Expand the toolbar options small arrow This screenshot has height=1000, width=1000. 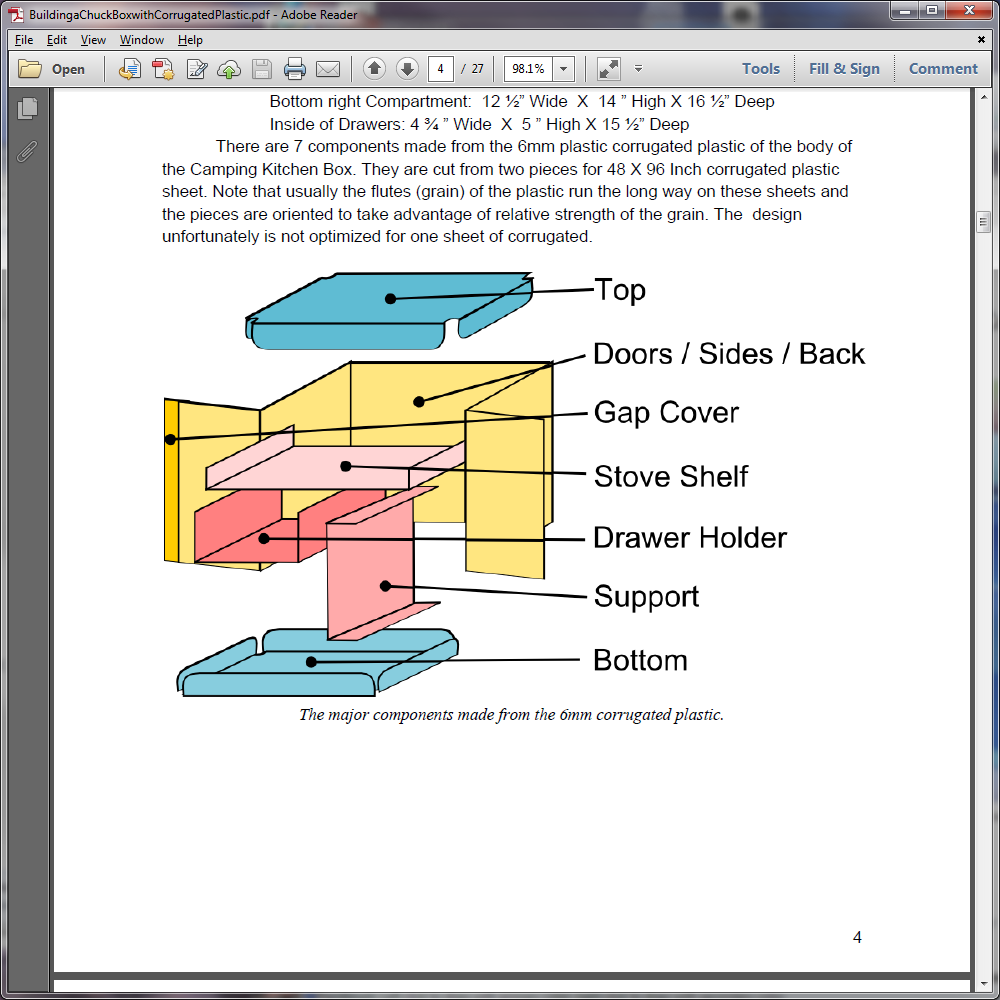(638, 69)
